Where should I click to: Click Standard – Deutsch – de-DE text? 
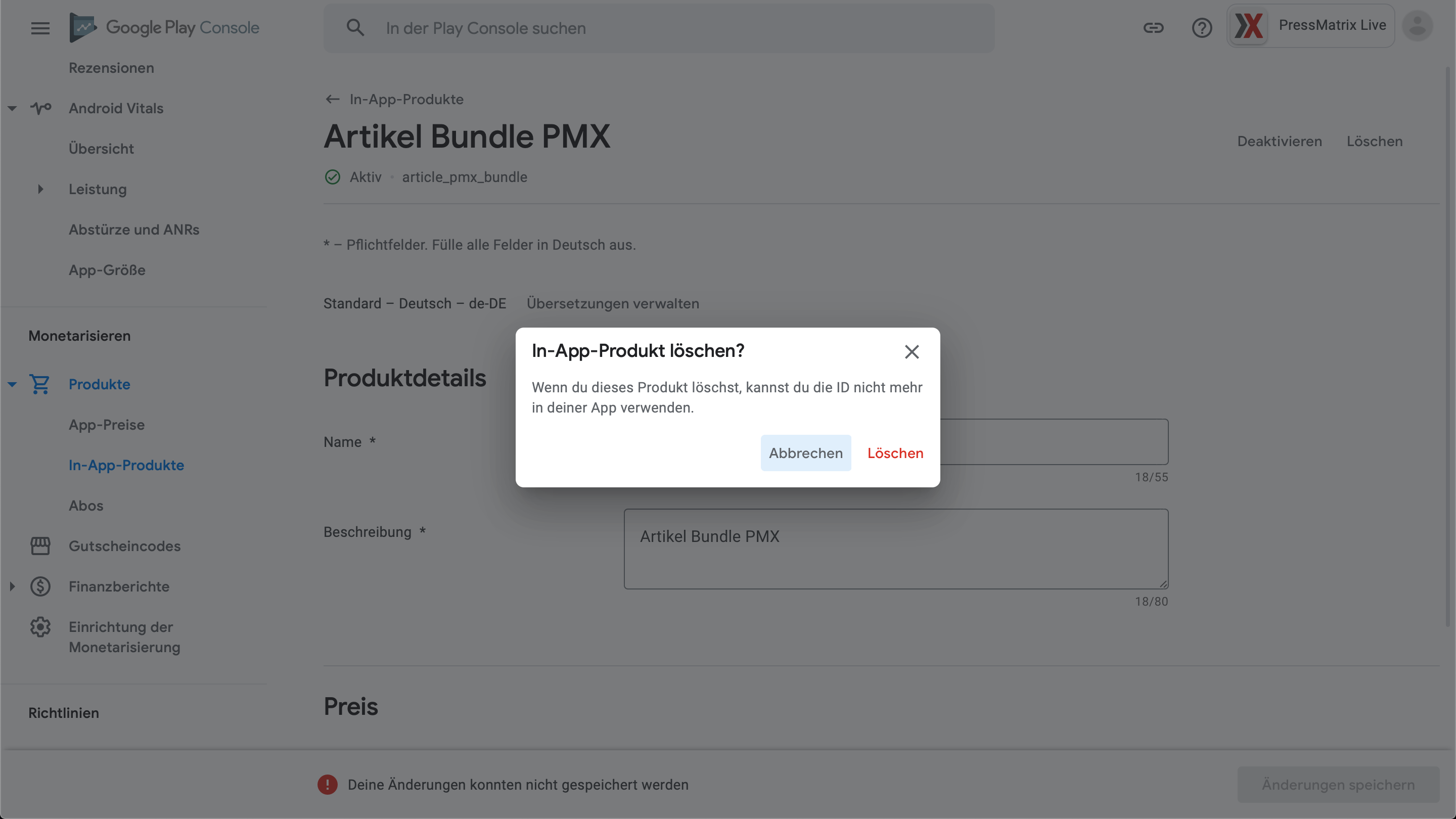pyautogui.click(x=415, y=303)
